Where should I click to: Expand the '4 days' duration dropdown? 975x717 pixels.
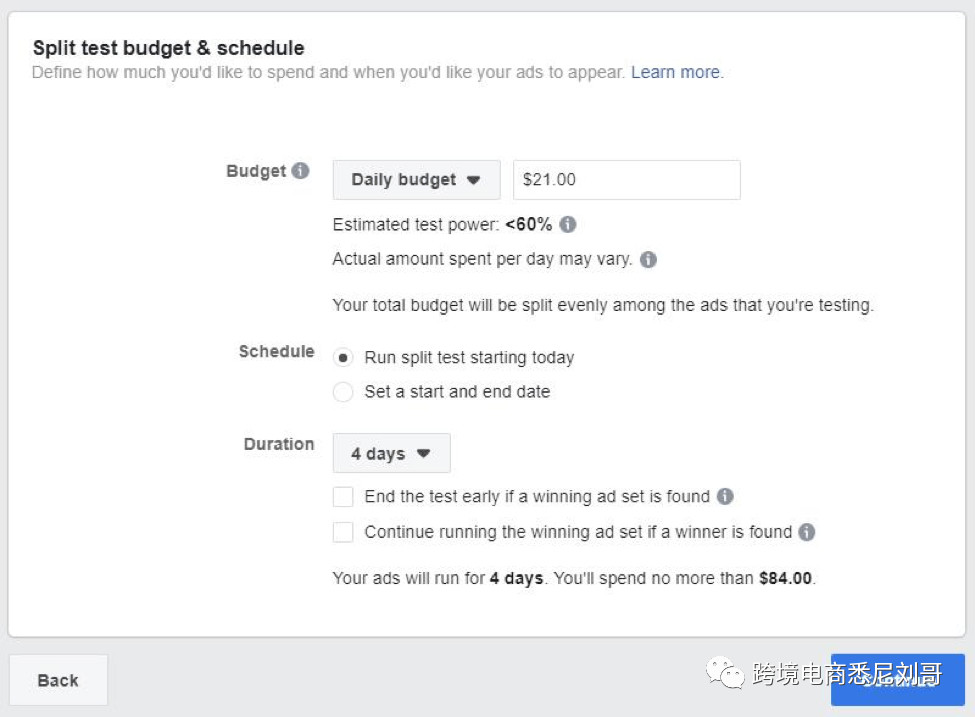391,452
